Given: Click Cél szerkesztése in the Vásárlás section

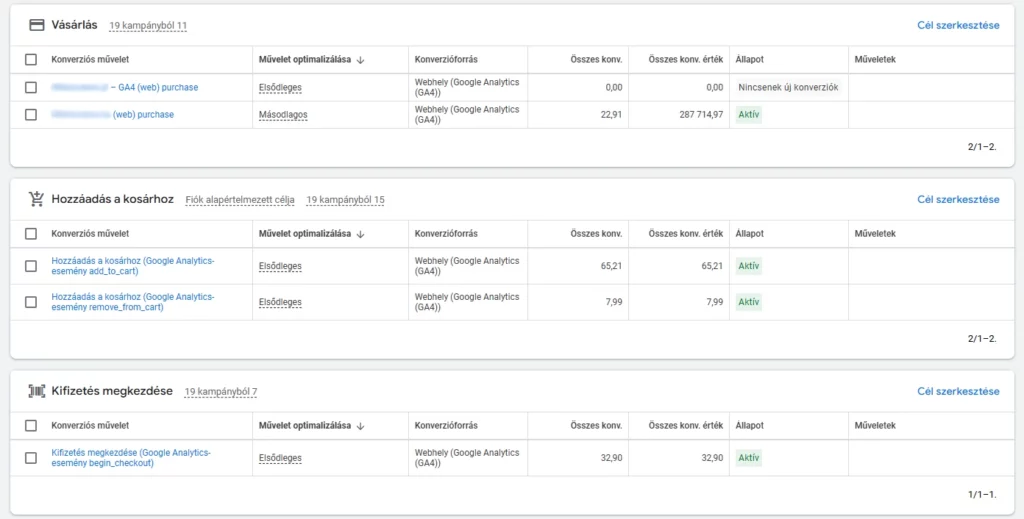Looking at the screenshot, I should tap(957, 25).
